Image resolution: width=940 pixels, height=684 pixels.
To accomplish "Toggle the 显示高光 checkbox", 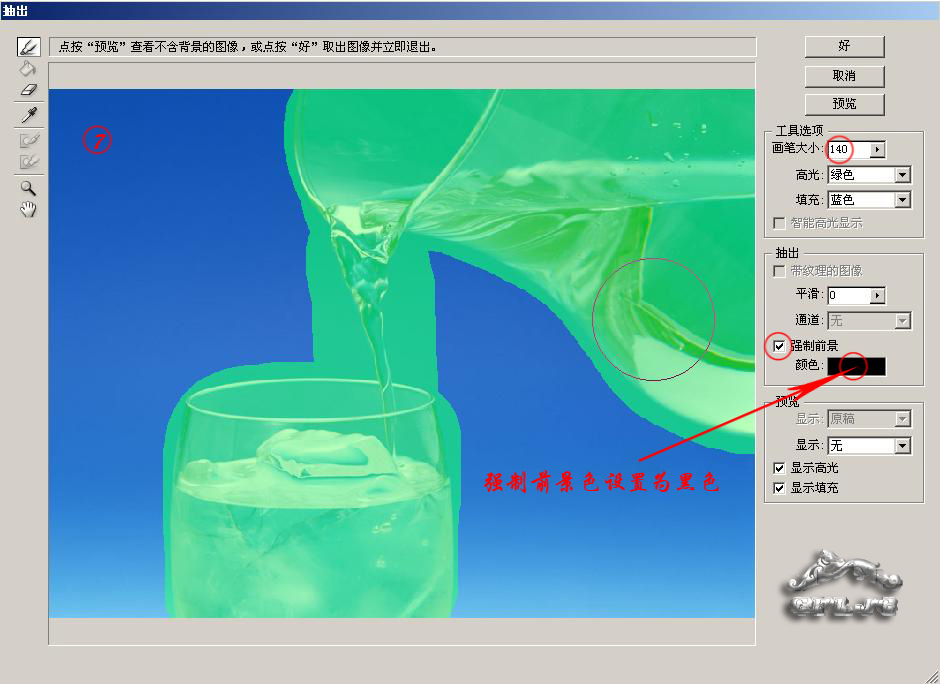I will coord(780,468).
